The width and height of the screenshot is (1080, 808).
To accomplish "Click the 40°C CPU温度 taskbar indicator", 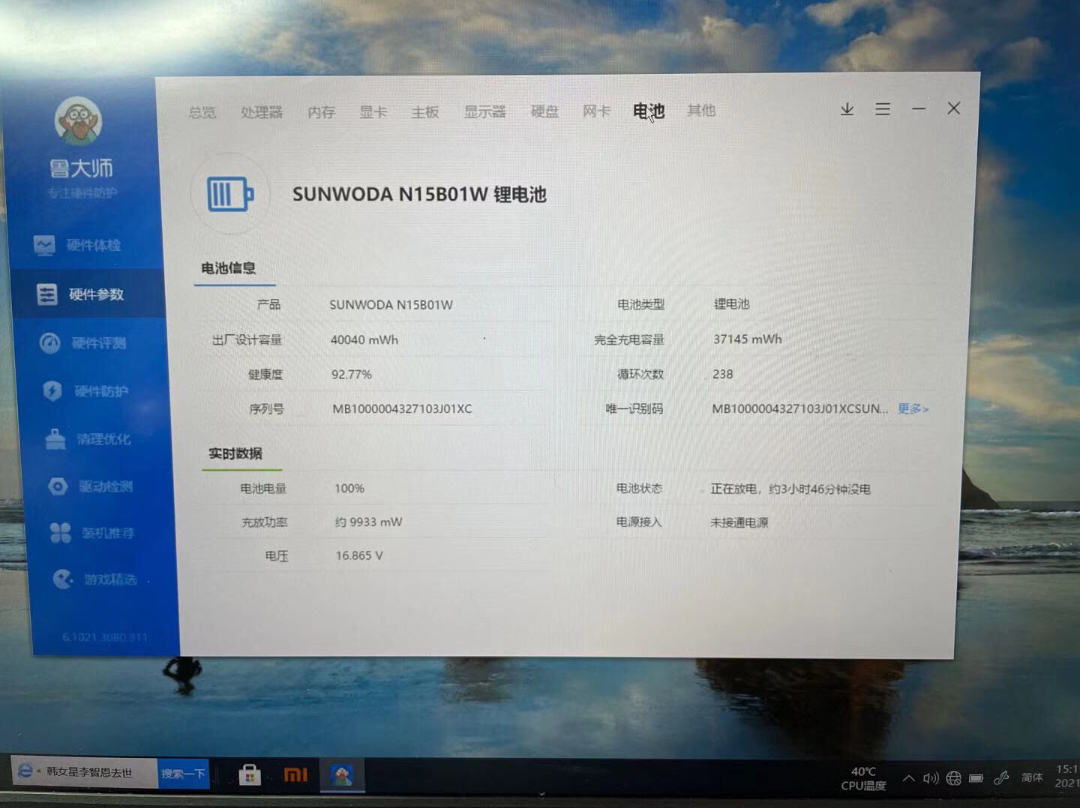I will 863,778.
